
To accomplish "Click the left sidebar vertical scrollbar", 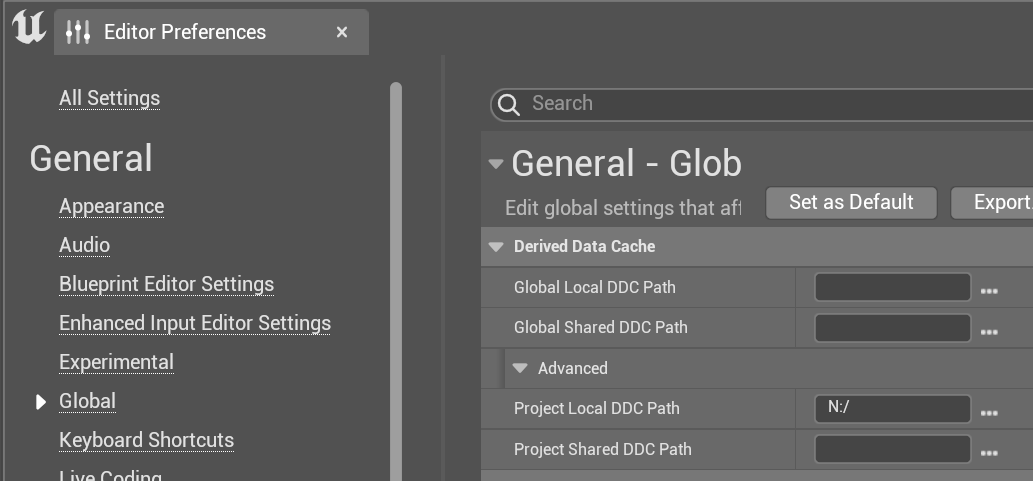I will (x=396, y=281).
